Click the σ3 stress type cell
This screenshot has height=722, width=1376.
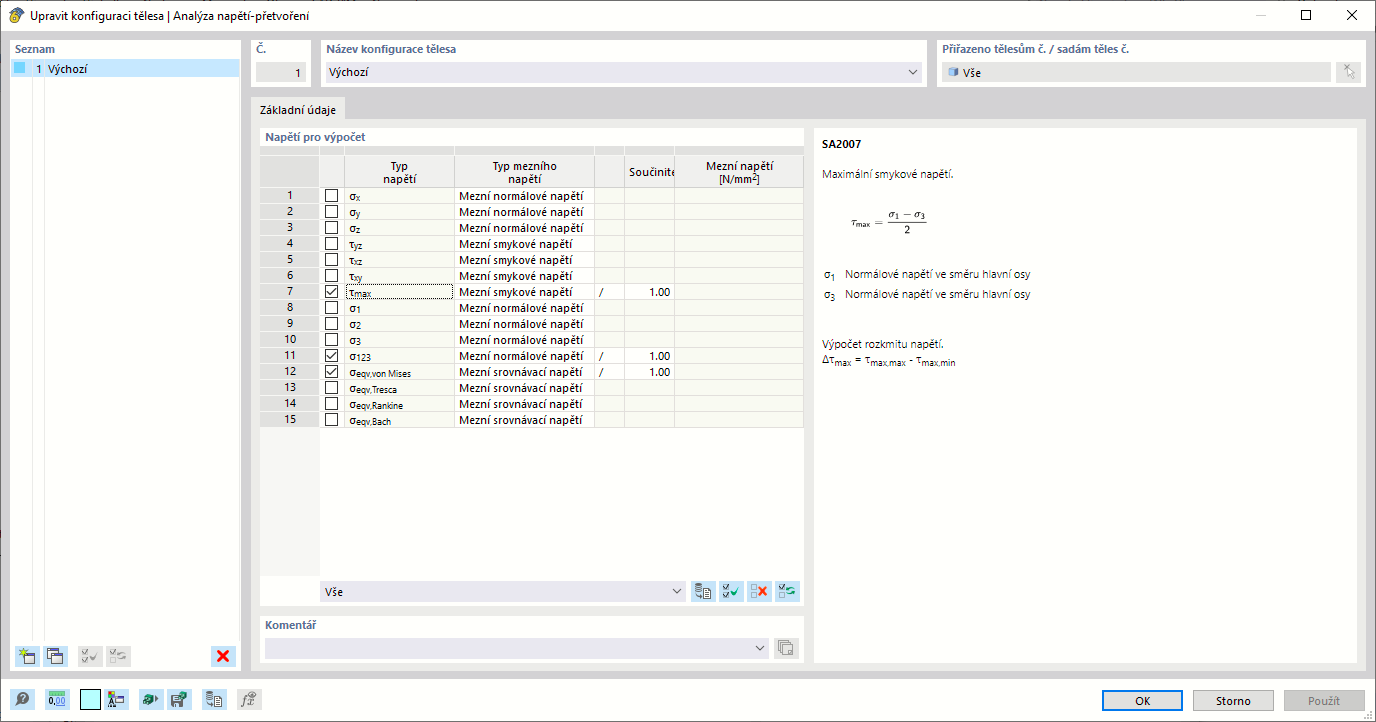(399, 340)
